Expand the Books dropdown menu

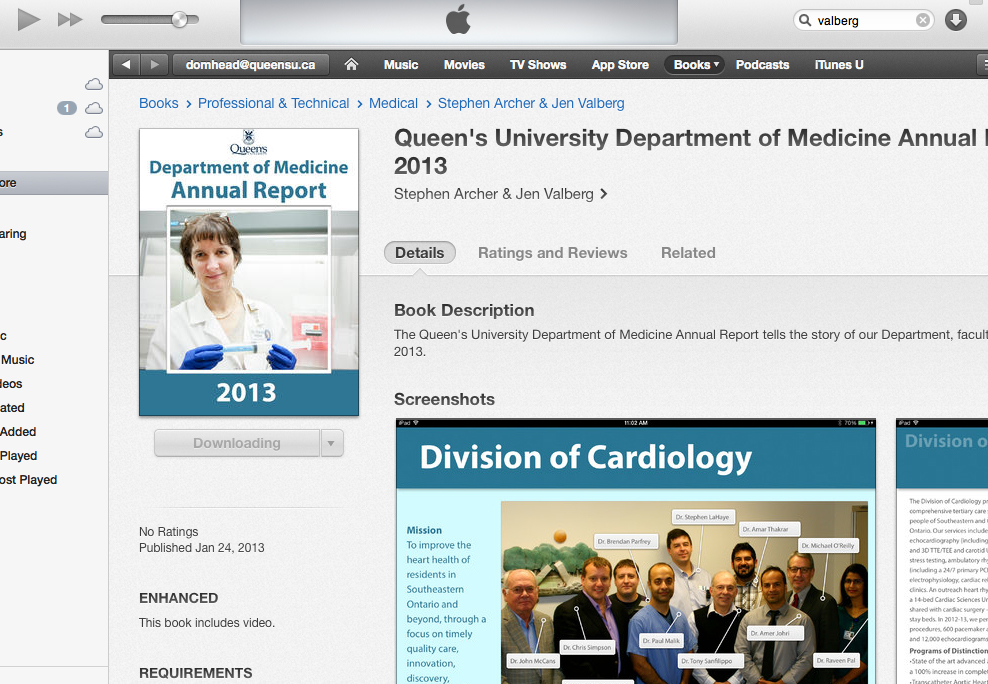point(695,65)
